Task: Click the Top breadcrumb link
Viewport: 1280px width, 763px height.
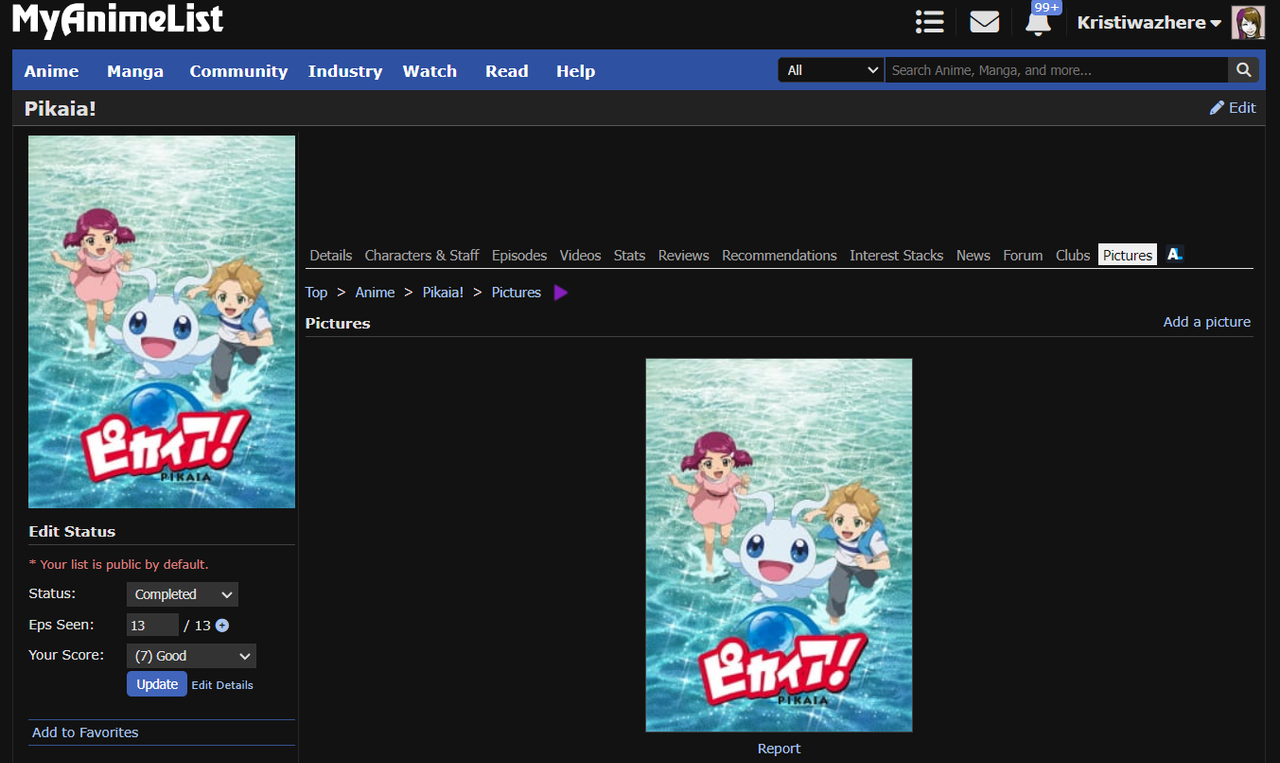Action: (316, 292)
